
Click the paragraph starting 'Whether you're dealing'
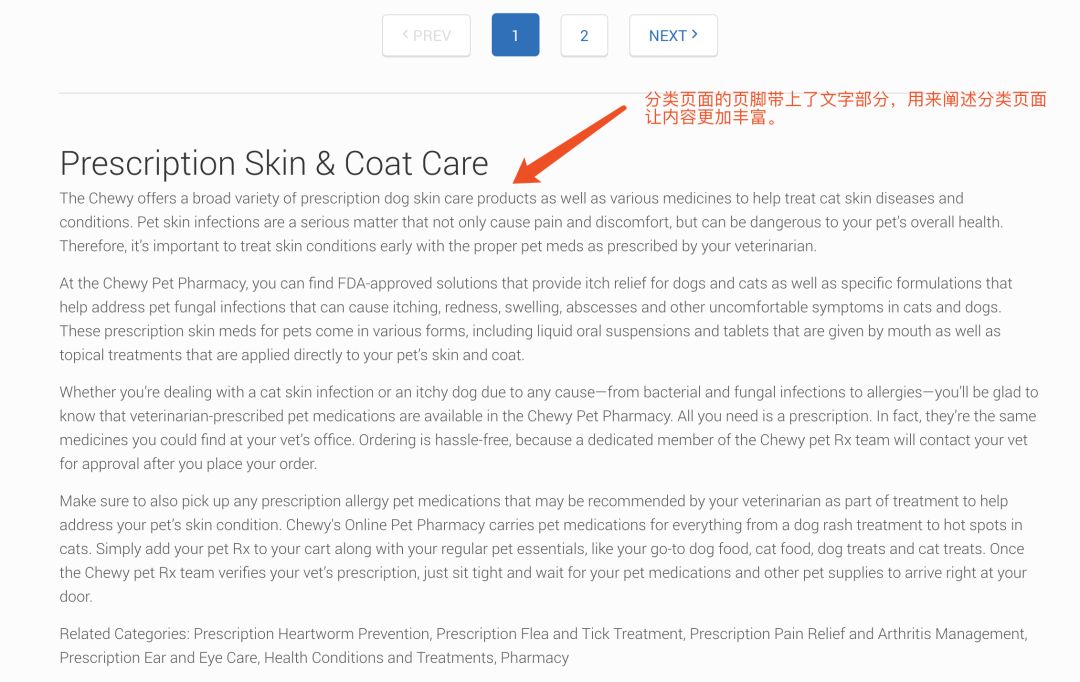point(548,428)
